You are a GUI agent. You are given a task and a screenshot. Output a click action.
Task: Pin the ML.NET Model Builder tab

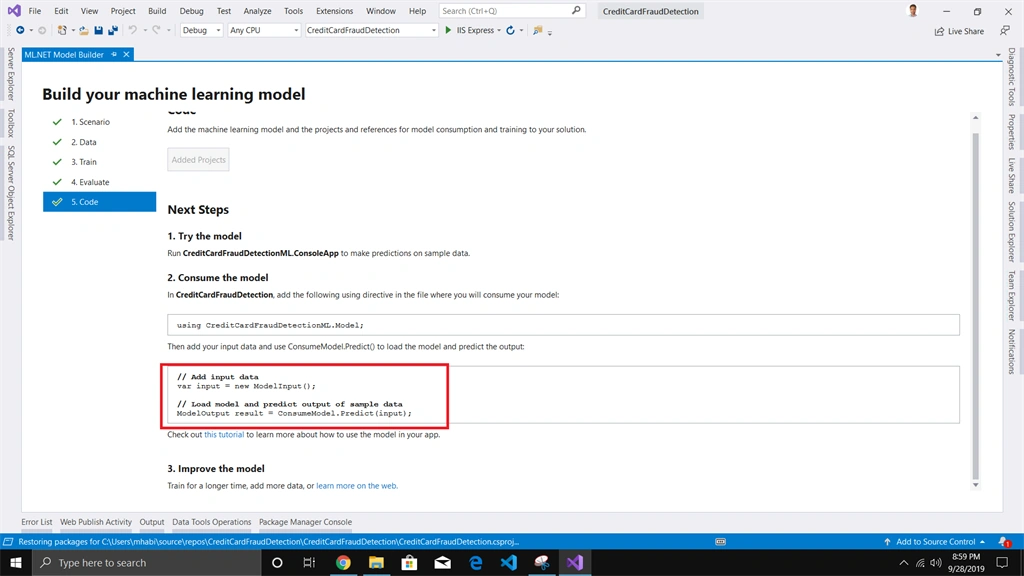(x=114, y=54)
